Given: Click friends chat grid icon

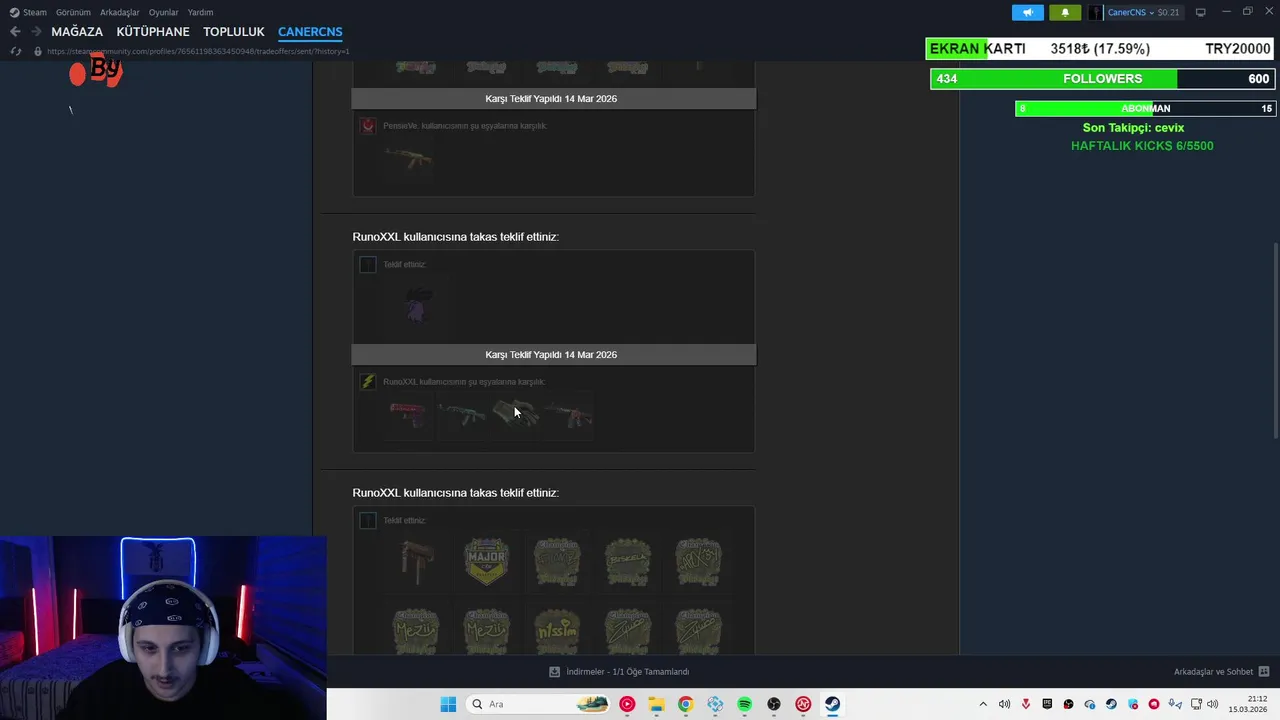Looking at the screenshot, I should point(1264,672).
